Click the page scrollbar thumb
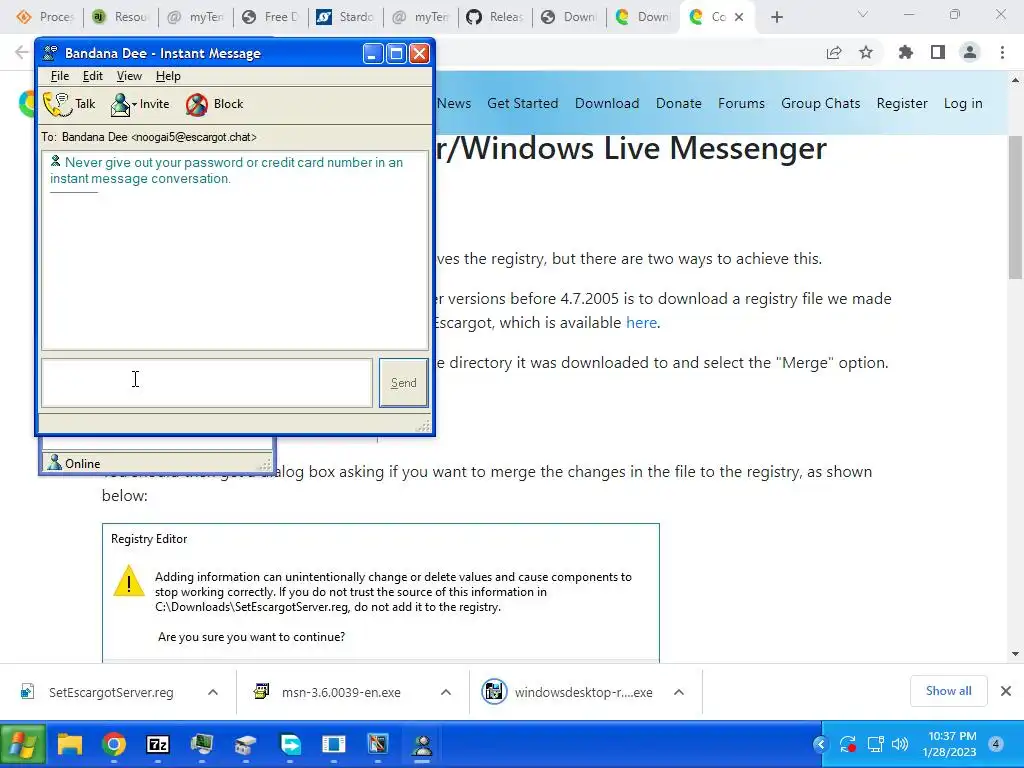Screen dimensions: 1024x768 pos(1016,208)
